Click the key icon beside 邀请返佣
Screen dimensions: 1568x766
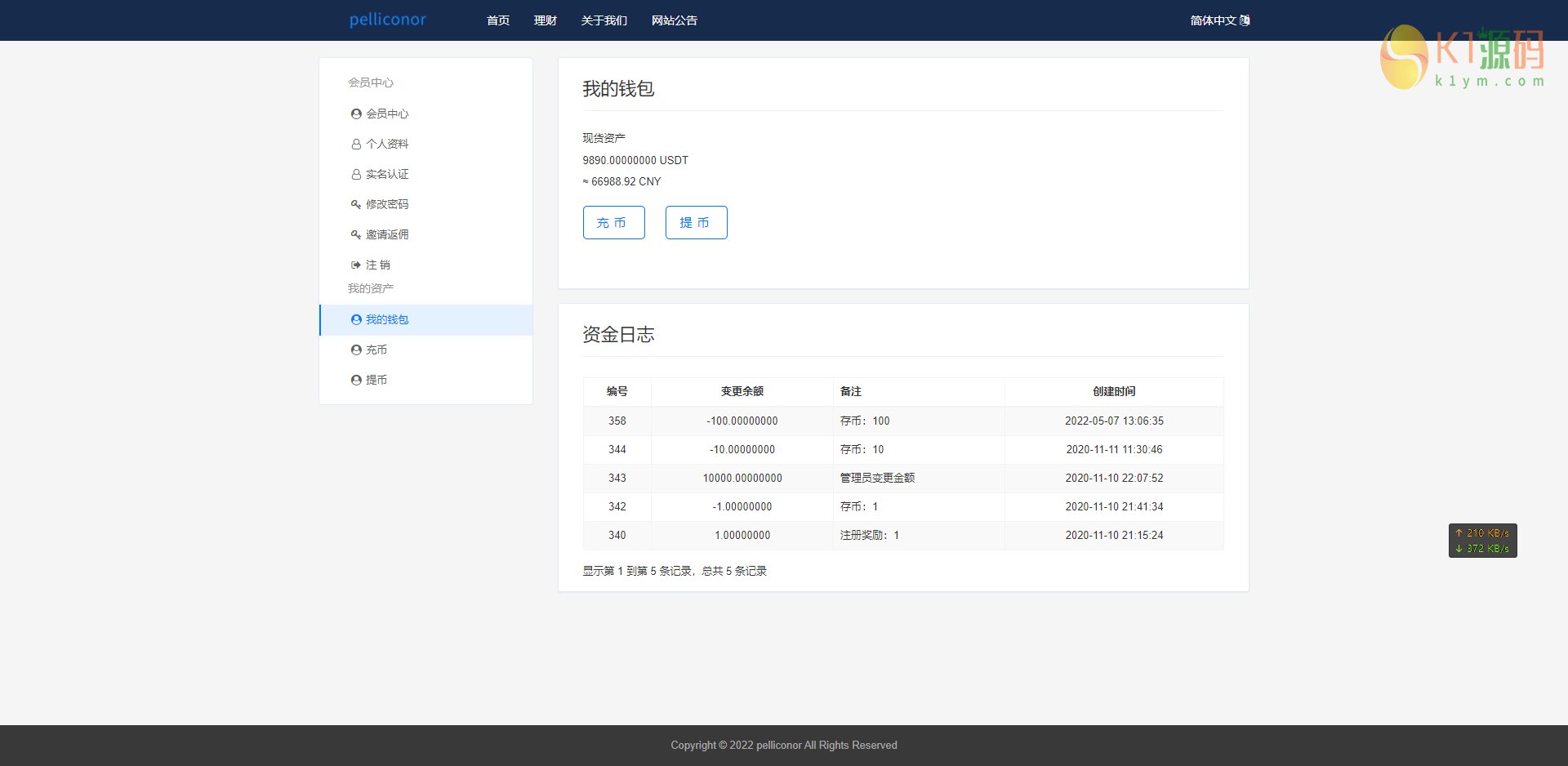(356, 235)
